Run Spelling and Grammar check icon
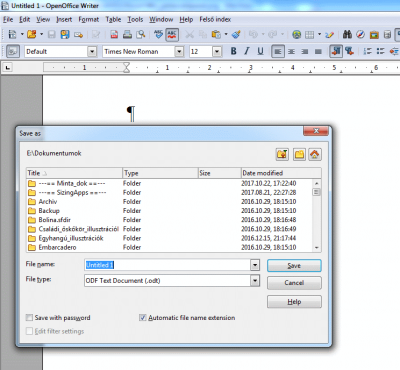Viewport: 400px width, 370px height. [x=158, y=34]
